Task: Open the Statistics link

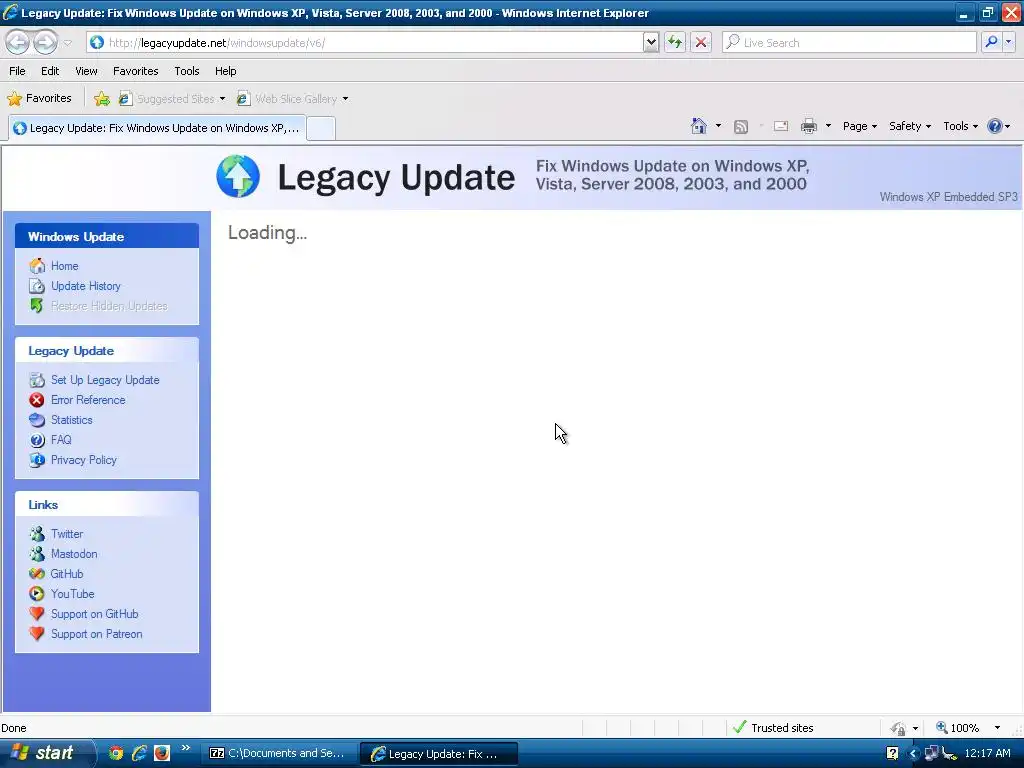Action: tap(72, 420)
